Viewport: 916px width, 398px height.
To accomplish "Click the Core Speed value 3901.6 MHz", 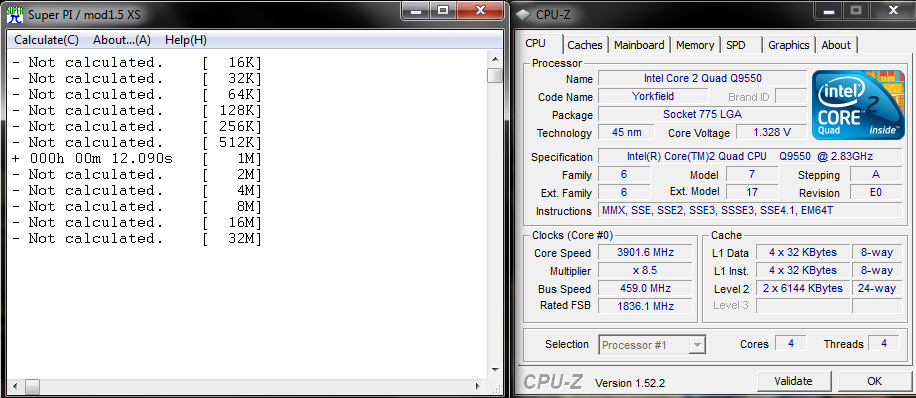I will [646, 252].
